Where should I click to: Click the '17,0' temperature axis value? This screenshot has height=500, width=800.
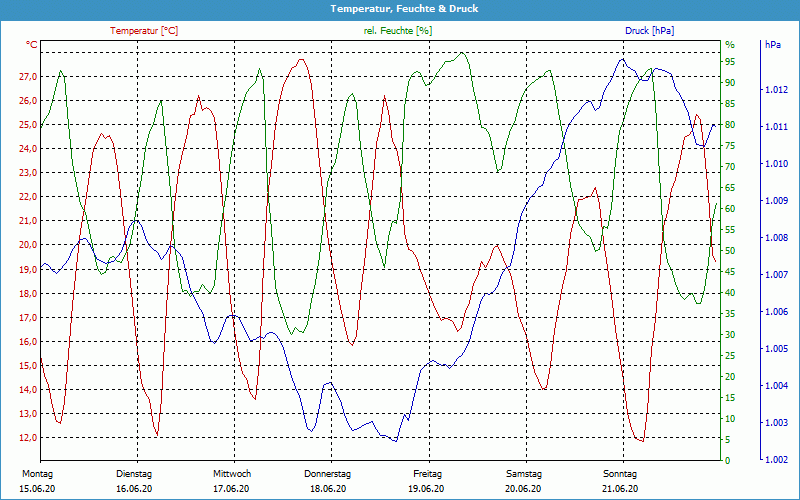click(29, 317)
